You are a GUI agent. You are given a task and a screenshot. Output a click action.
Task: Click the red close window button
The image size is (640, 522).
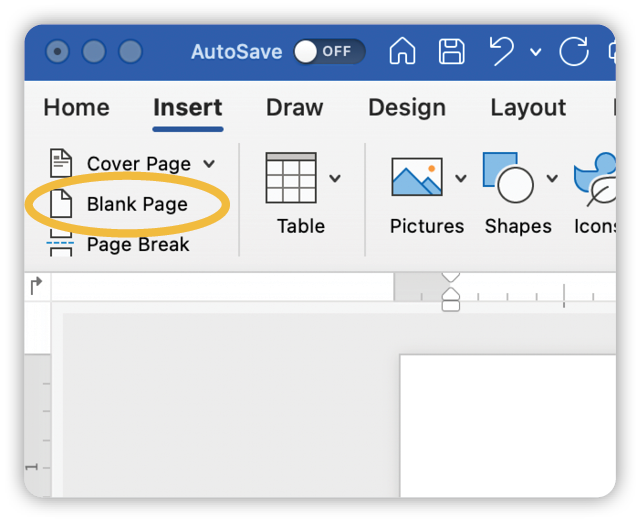coord(58,52)
